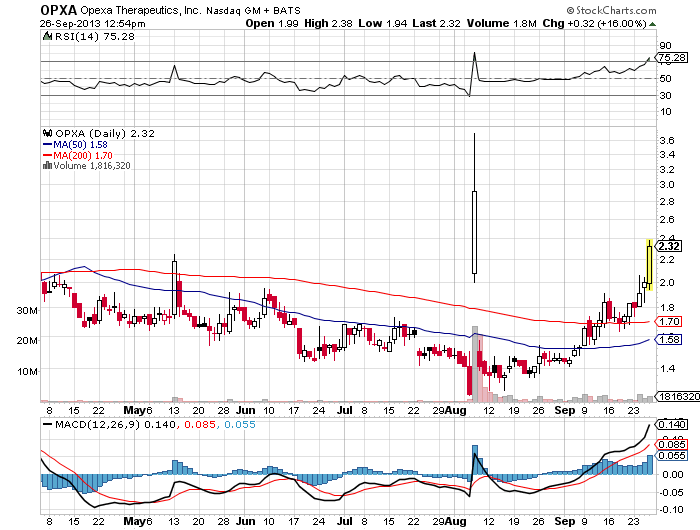The image size is (700, 530).
Task: Click the Jun label on the price-panel date axis
Action: click(246, 410)
